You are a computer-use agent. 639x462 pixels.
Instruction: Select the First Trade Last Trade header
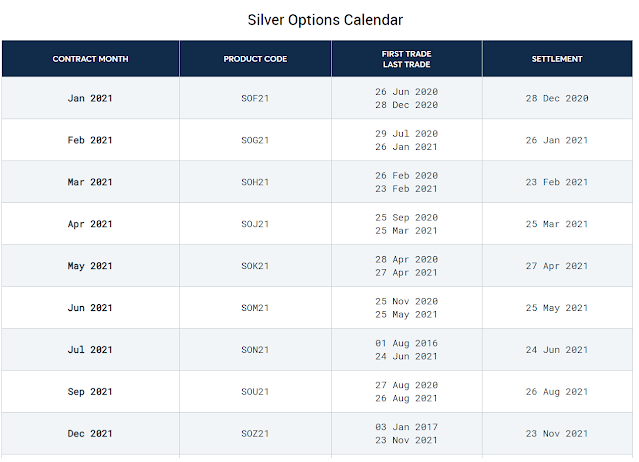(406, 59)
